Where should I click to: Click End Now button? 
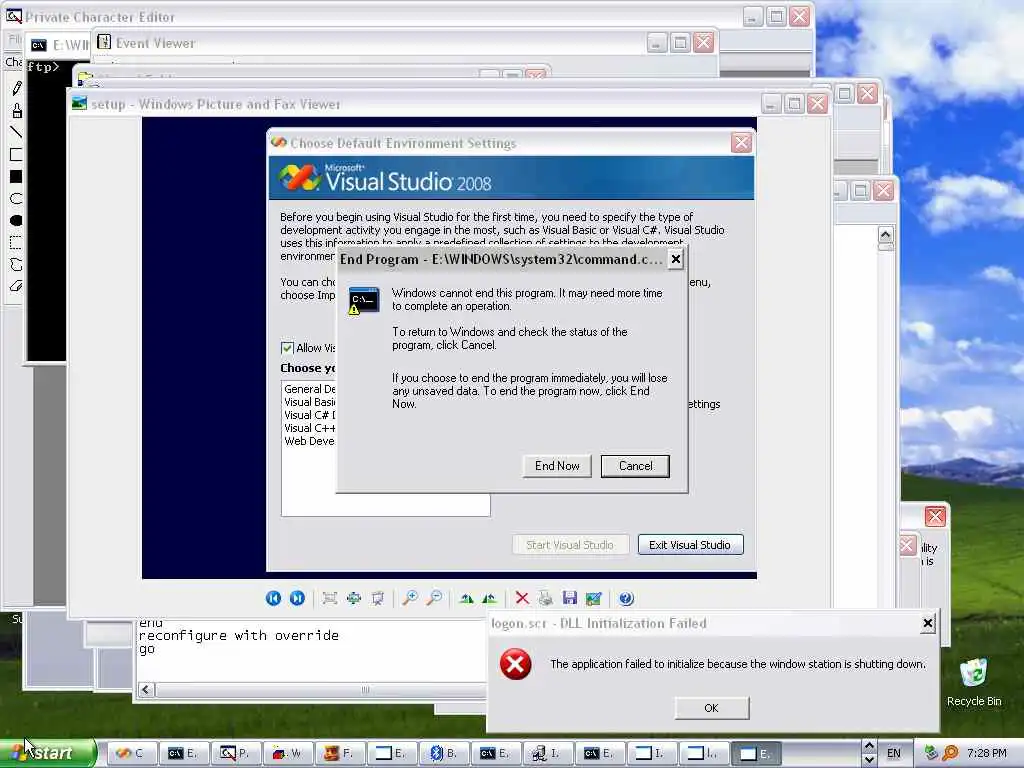[x=557, y=466]
